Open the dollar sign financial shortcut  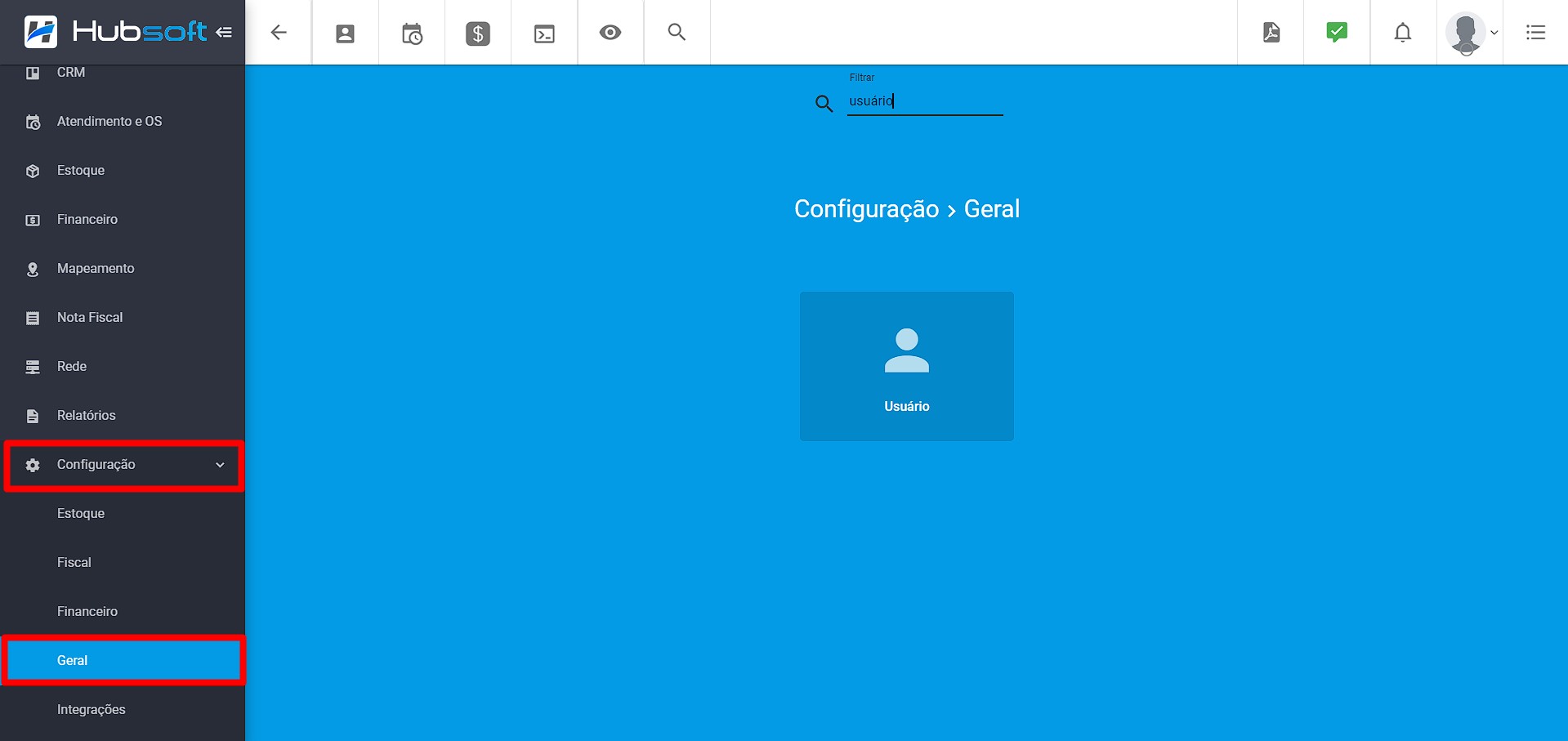(x=478, y=33)
